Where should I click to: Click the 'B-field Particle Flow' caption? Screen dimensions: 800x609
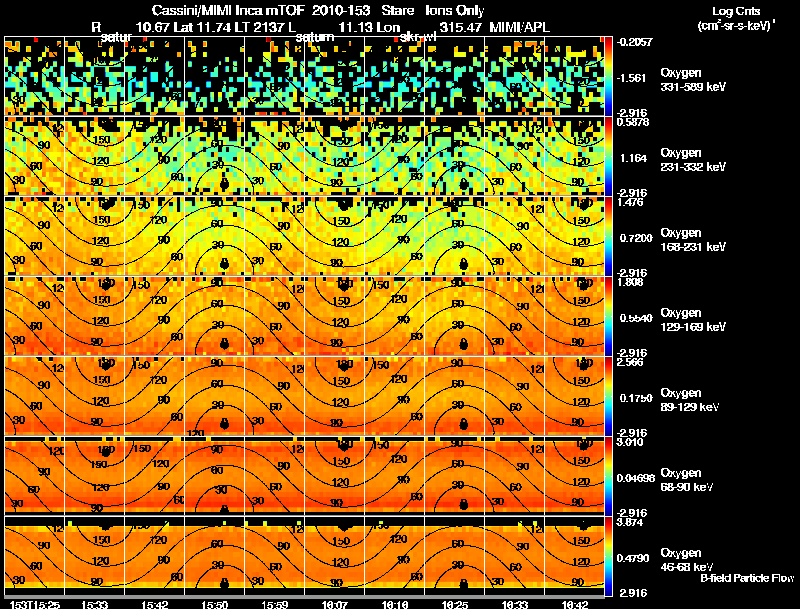747,578
